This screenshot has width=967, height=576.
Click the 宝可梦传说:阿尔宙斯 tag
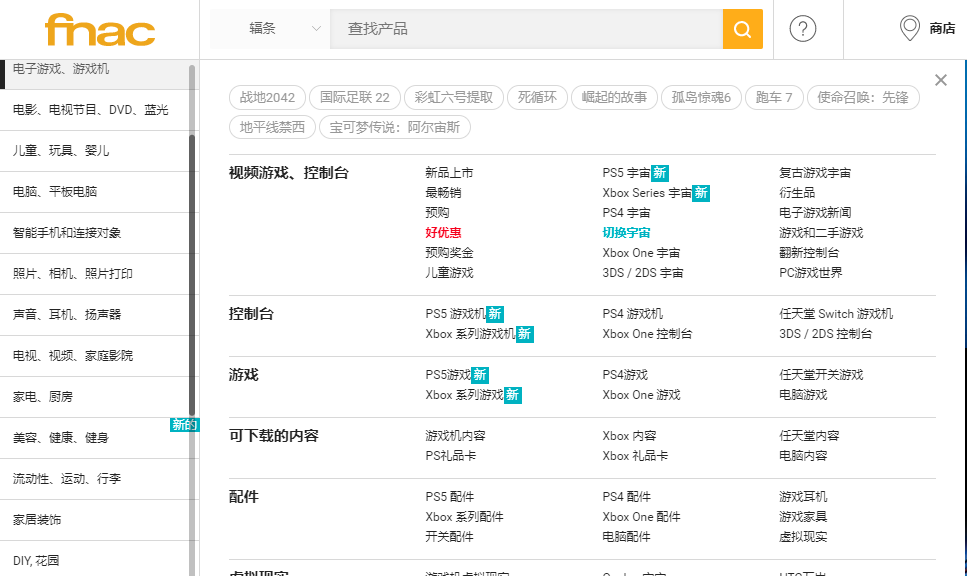pyautogui.click(x=395, y=127)
